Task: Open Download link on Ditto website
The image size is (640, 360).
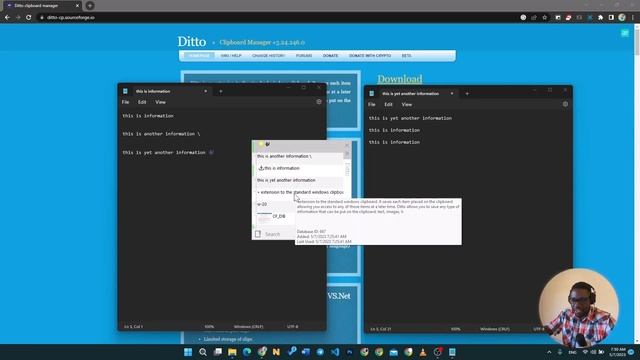Action: [400, 79]
